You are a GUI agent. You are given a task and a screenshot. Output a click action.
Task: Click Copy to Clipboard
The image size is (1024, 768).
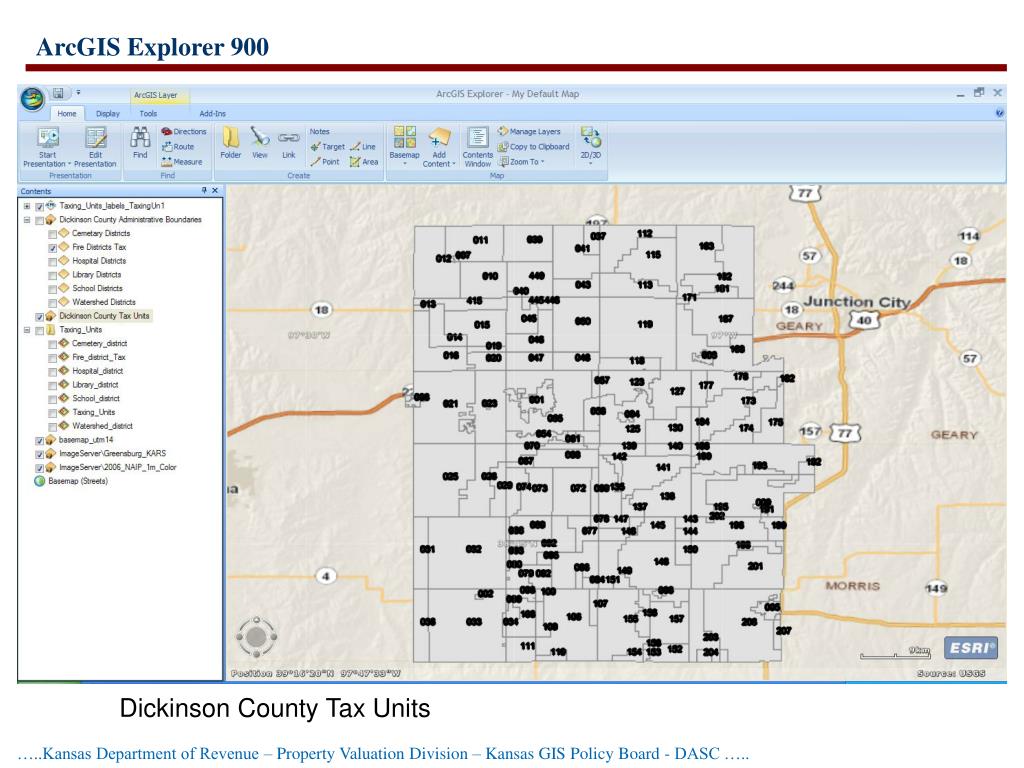coord(534,147)
